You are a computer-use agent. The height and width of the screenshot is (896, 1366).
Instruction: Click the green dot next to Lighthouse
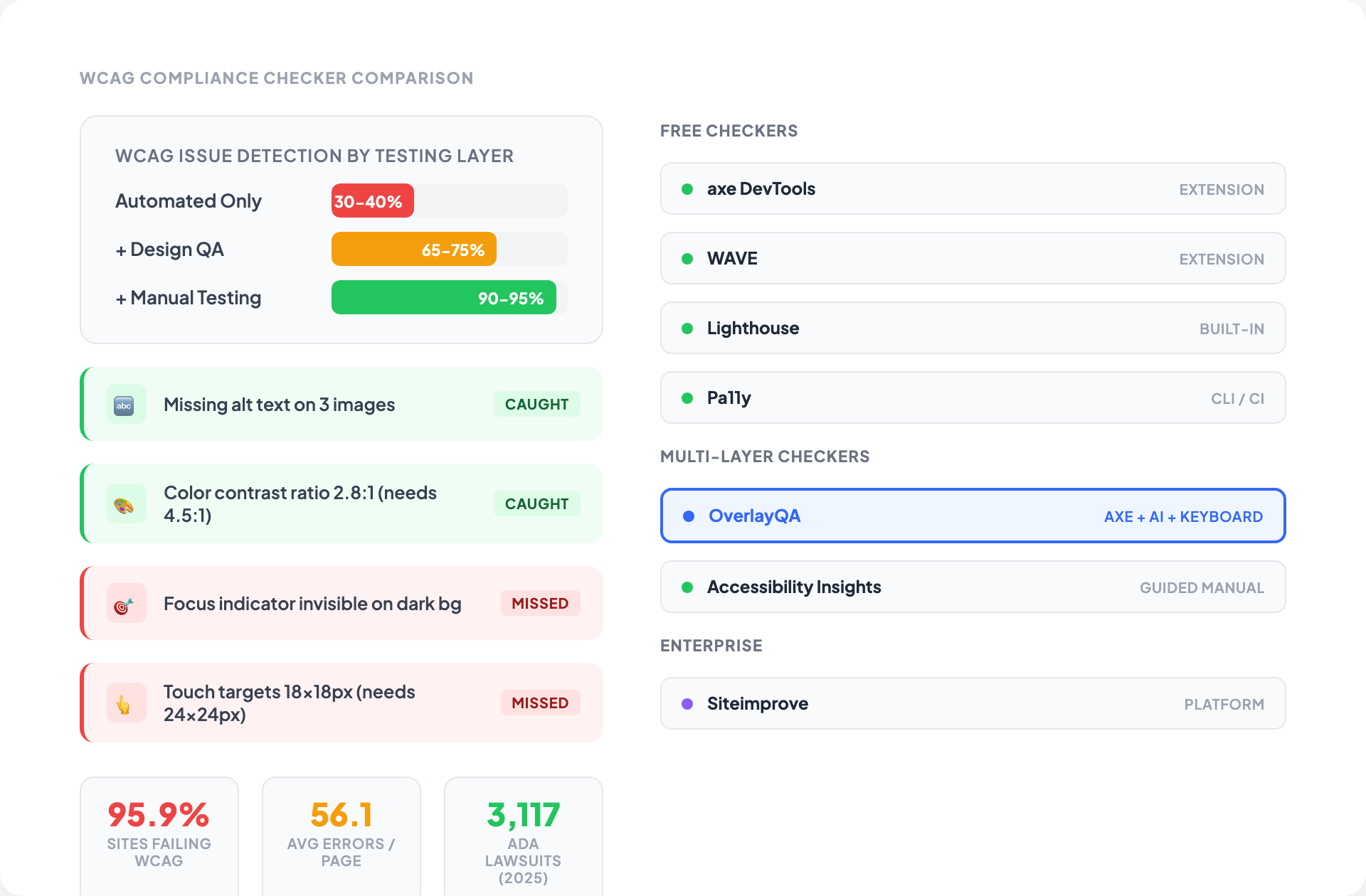pyautogui.click(x=687, y=329)
